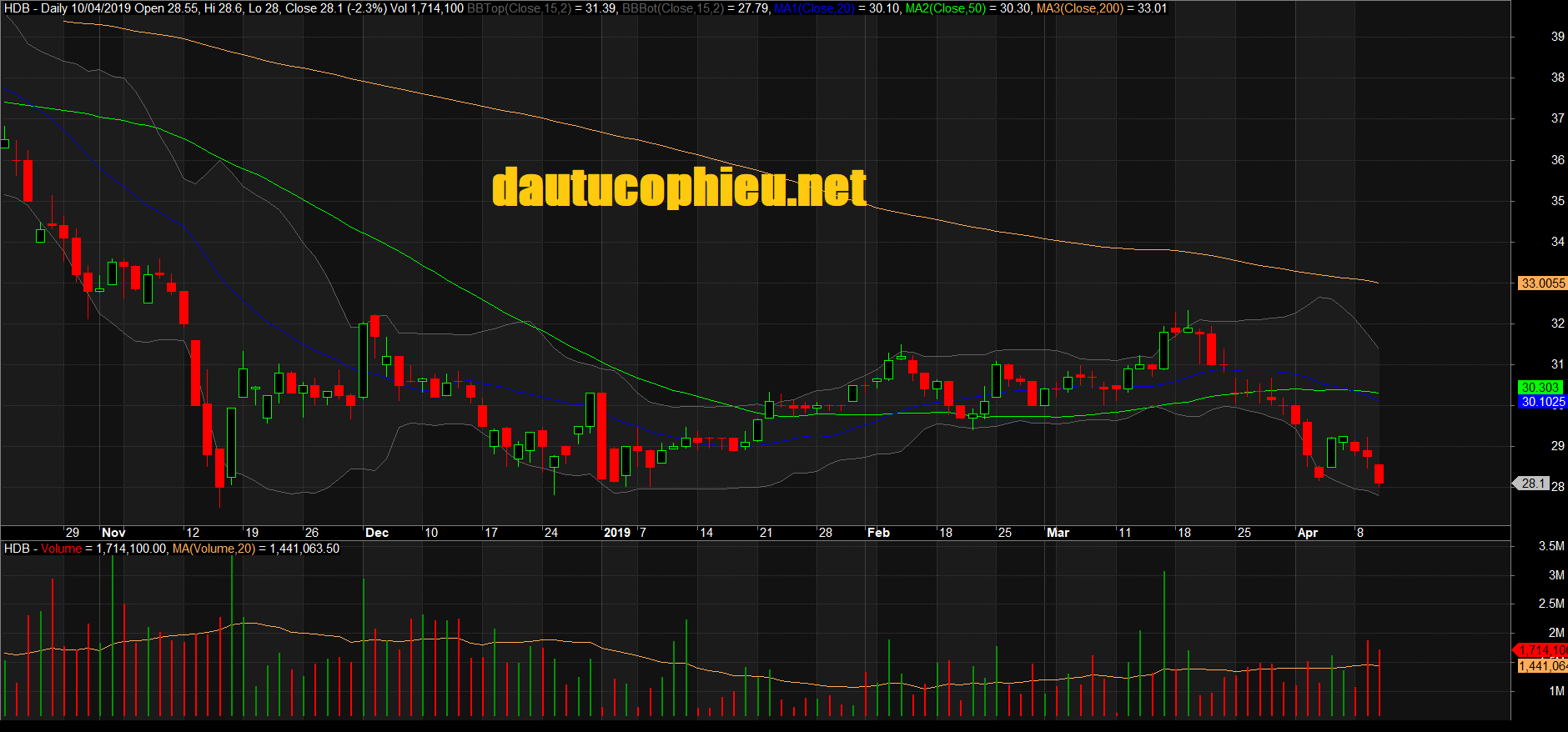This screenshot has height=732, width=1568.
Task: Click the Dec marker on the date axis
Action: click(377, 533)
